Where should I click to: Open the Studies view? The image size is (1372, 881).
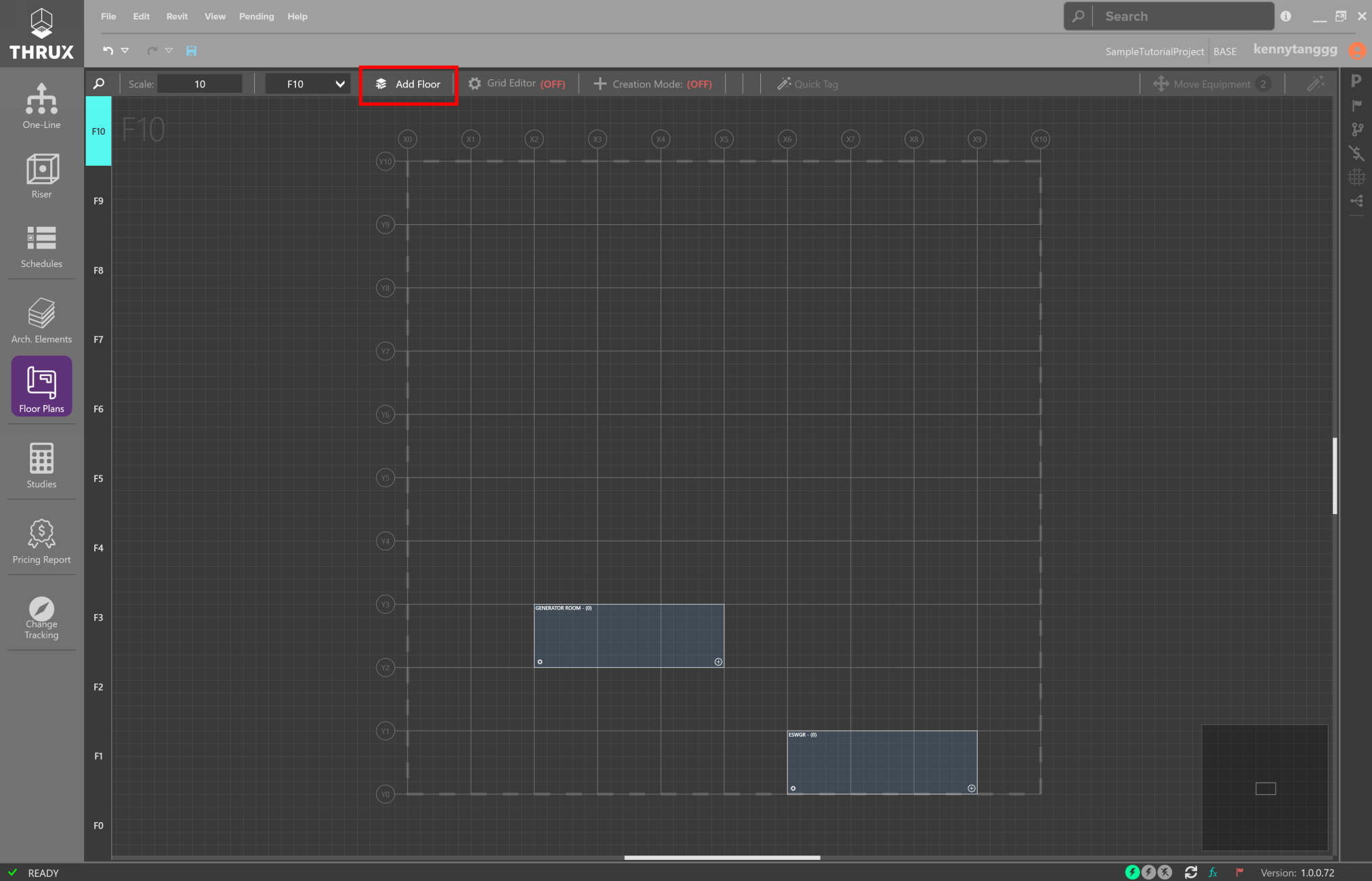[41, 465]
